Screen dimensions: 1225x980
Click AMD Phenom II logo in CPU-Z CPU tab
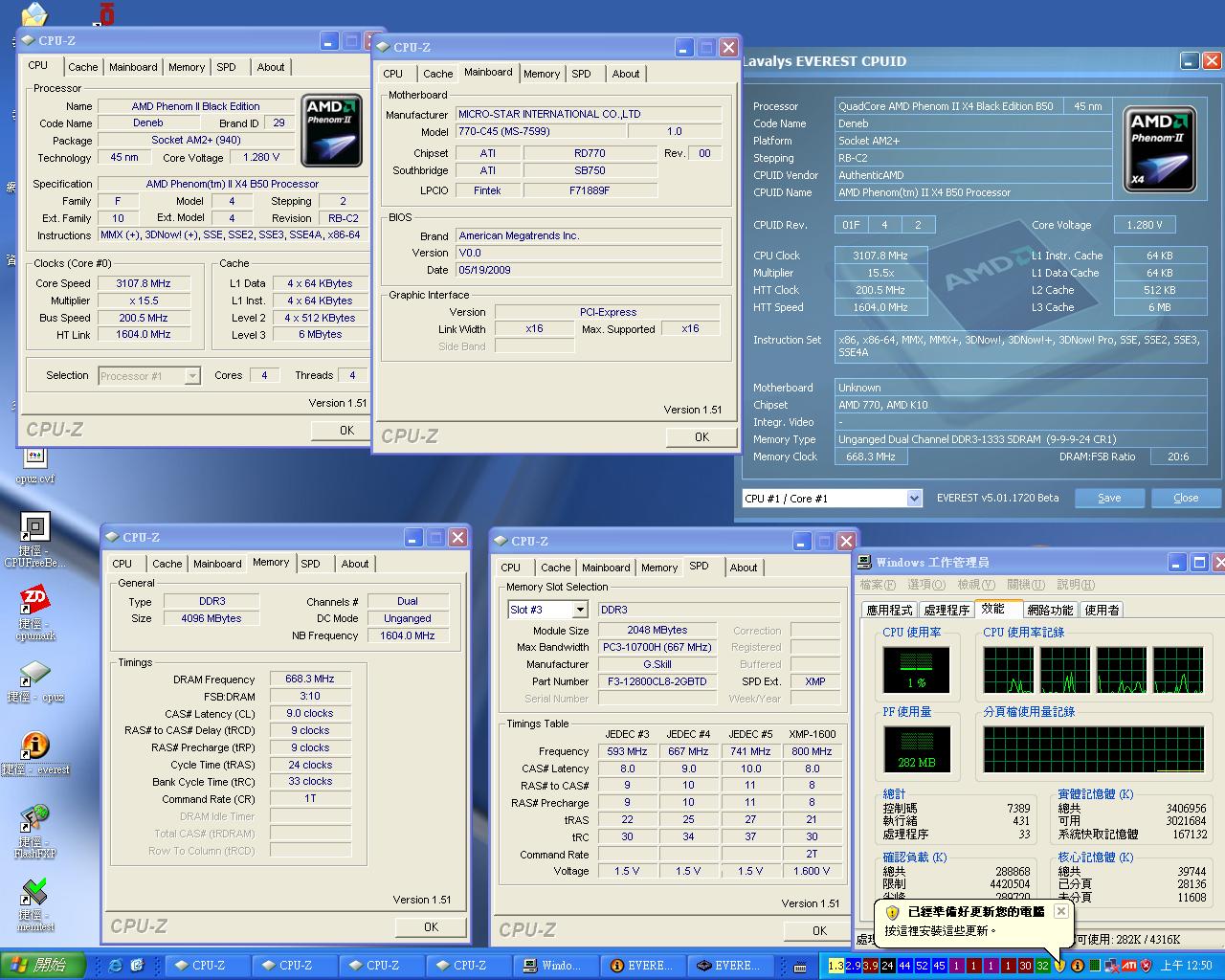click(331, 130)
